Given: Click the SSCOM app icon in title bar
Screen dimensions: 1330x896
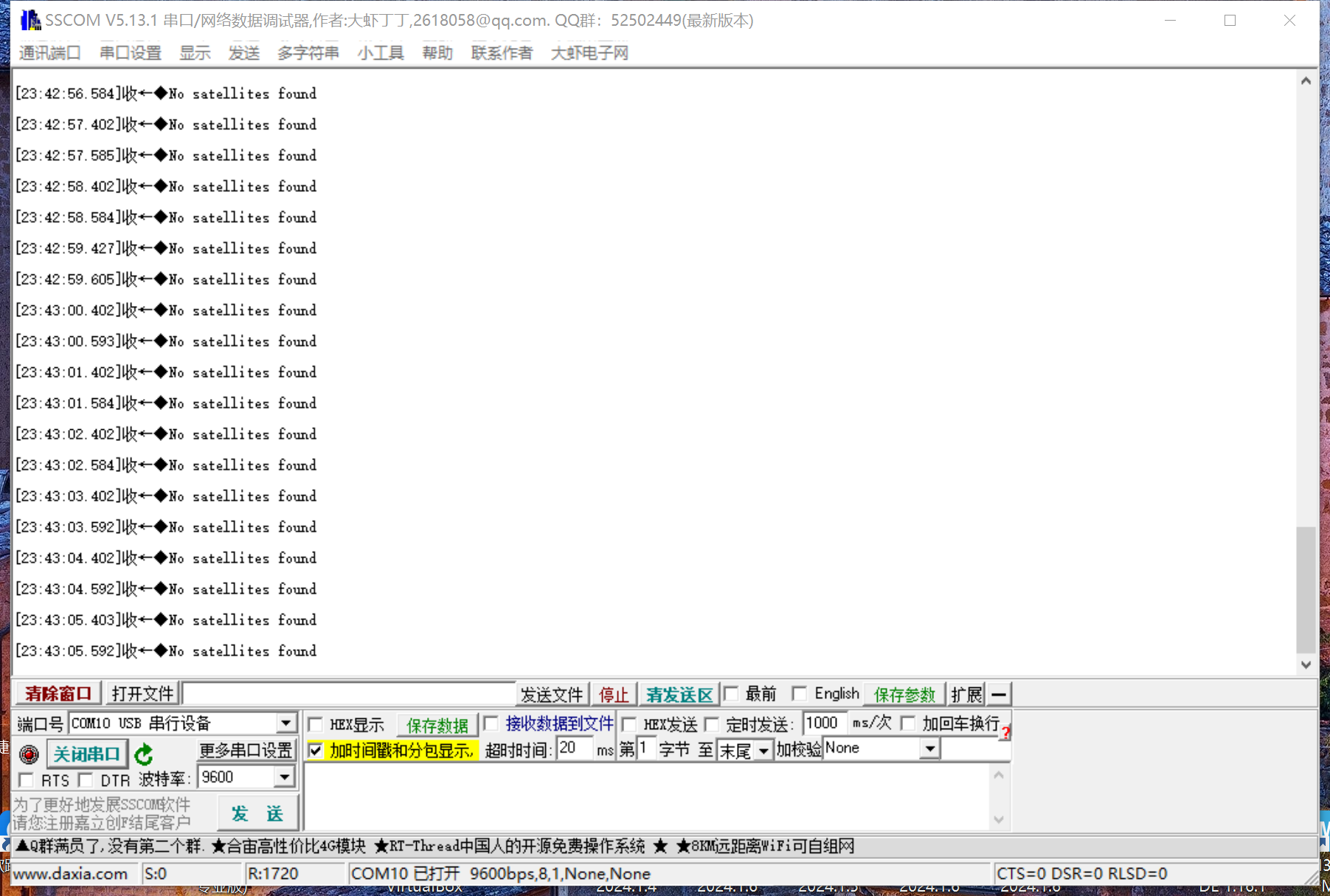Looking at the screenshot, I should tap(30, 20).
